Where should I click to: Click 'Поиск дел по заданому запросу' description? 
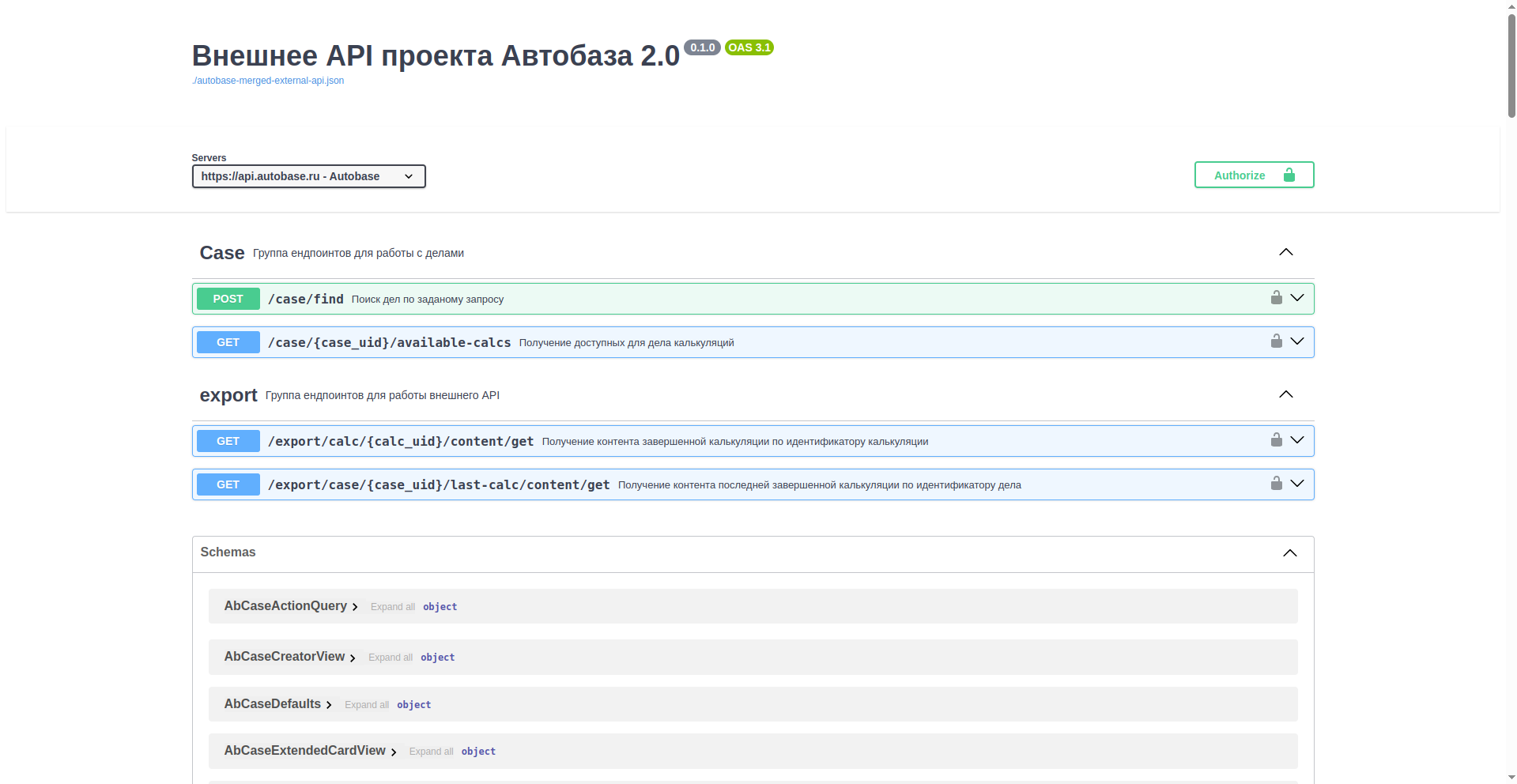coord(428,300)
